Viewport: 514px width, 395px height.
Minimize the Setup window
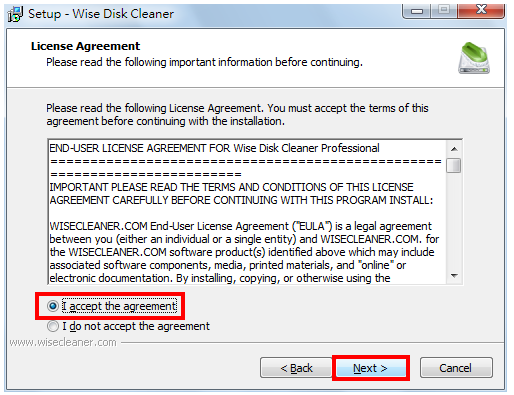point(417,11)
